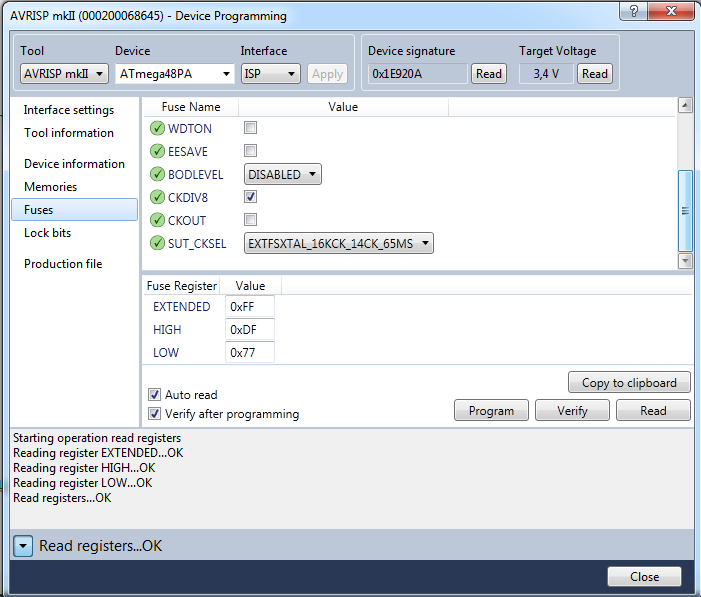Click the Fuse Name column header

coord(191,107)
